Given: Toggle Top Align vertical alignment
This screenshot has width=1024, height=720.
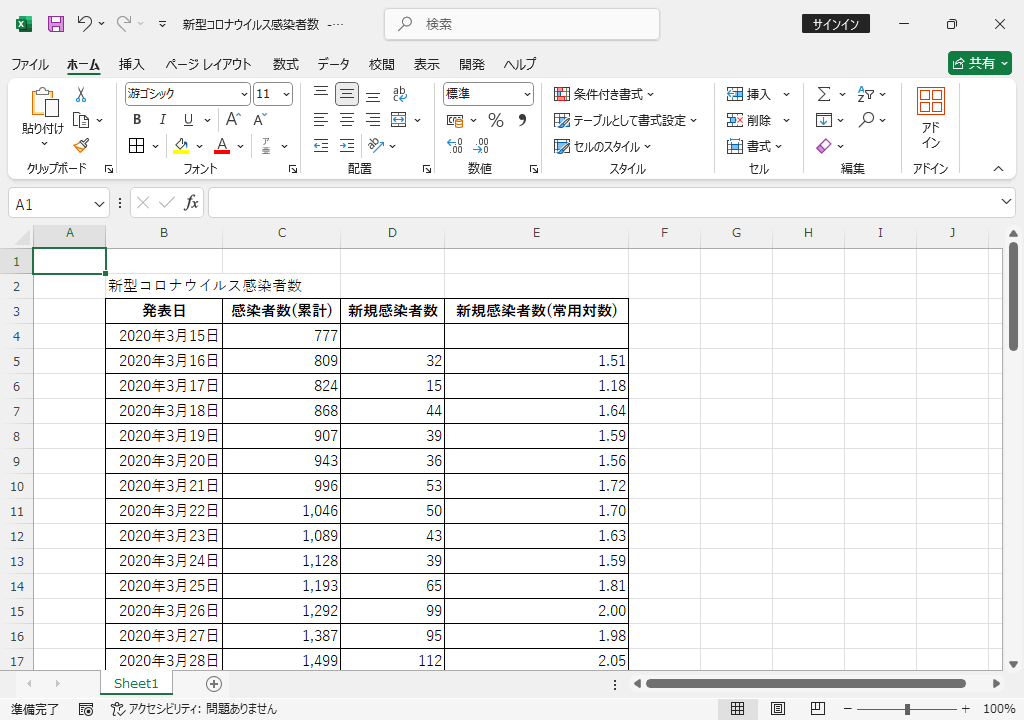Looking at the screenshot, I should (x=321, y=95).
